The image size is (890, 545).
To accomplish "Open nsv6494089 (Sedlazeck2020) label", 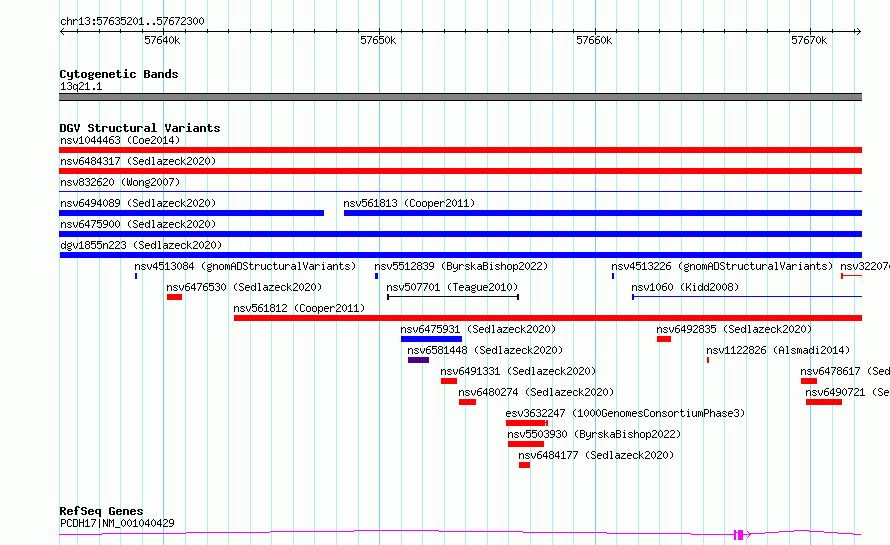I will (138, 203).
